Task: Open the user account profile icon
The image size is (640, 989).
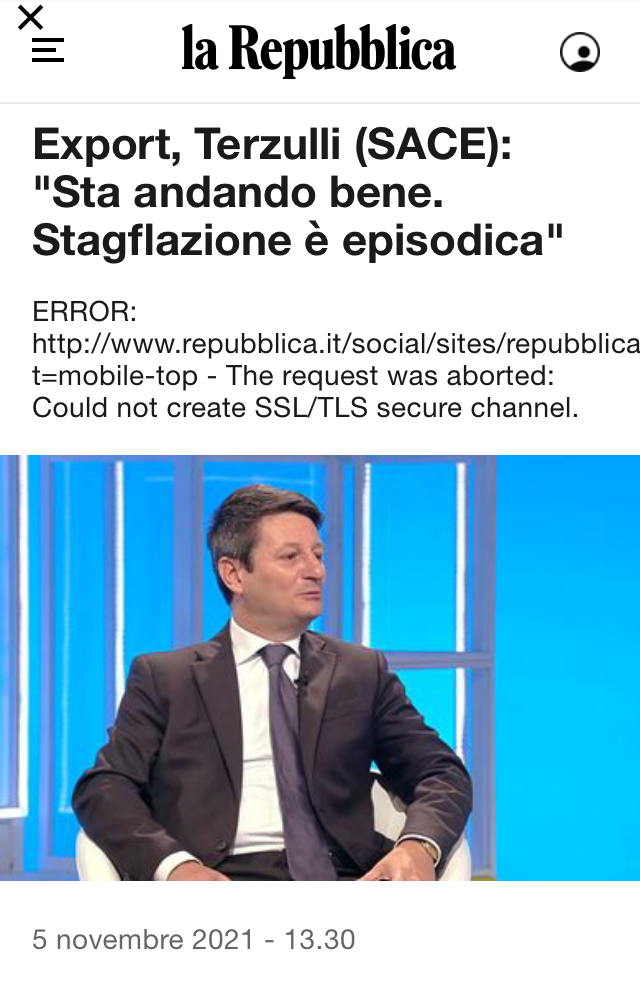Action: tap(579, 52)
